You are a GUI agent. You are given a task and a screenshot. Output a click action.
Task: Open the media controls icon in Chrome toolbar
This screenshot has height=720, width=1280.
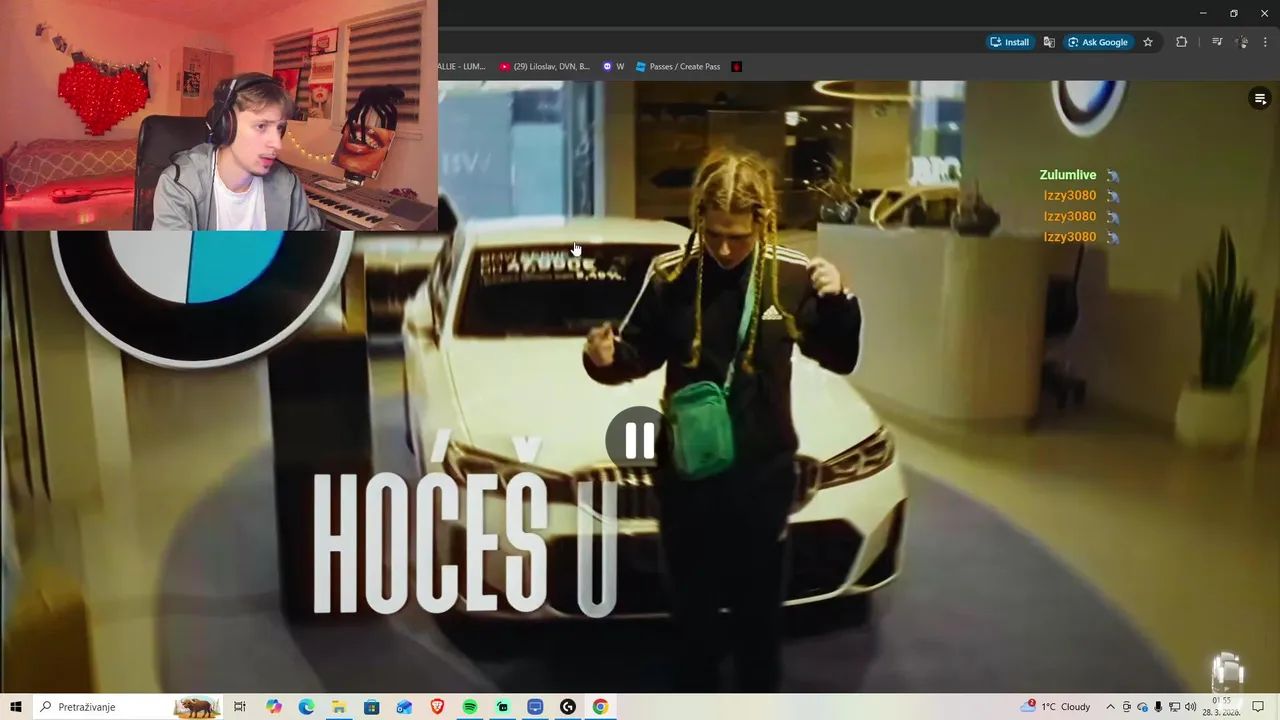(x=1217, y=42)
